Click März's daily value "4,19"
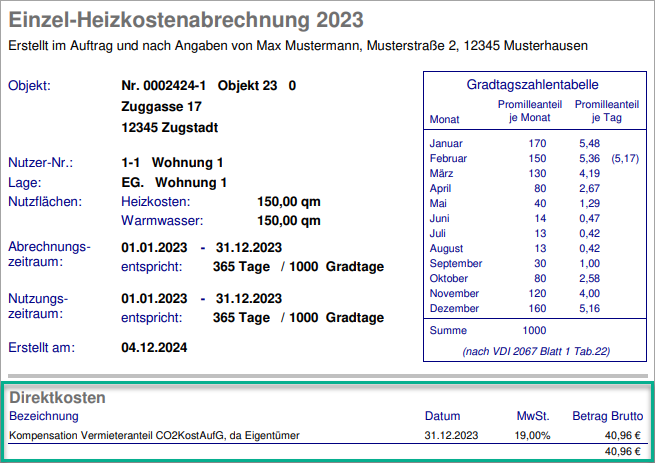Screen dimensions: 655x463 point(589,174)
